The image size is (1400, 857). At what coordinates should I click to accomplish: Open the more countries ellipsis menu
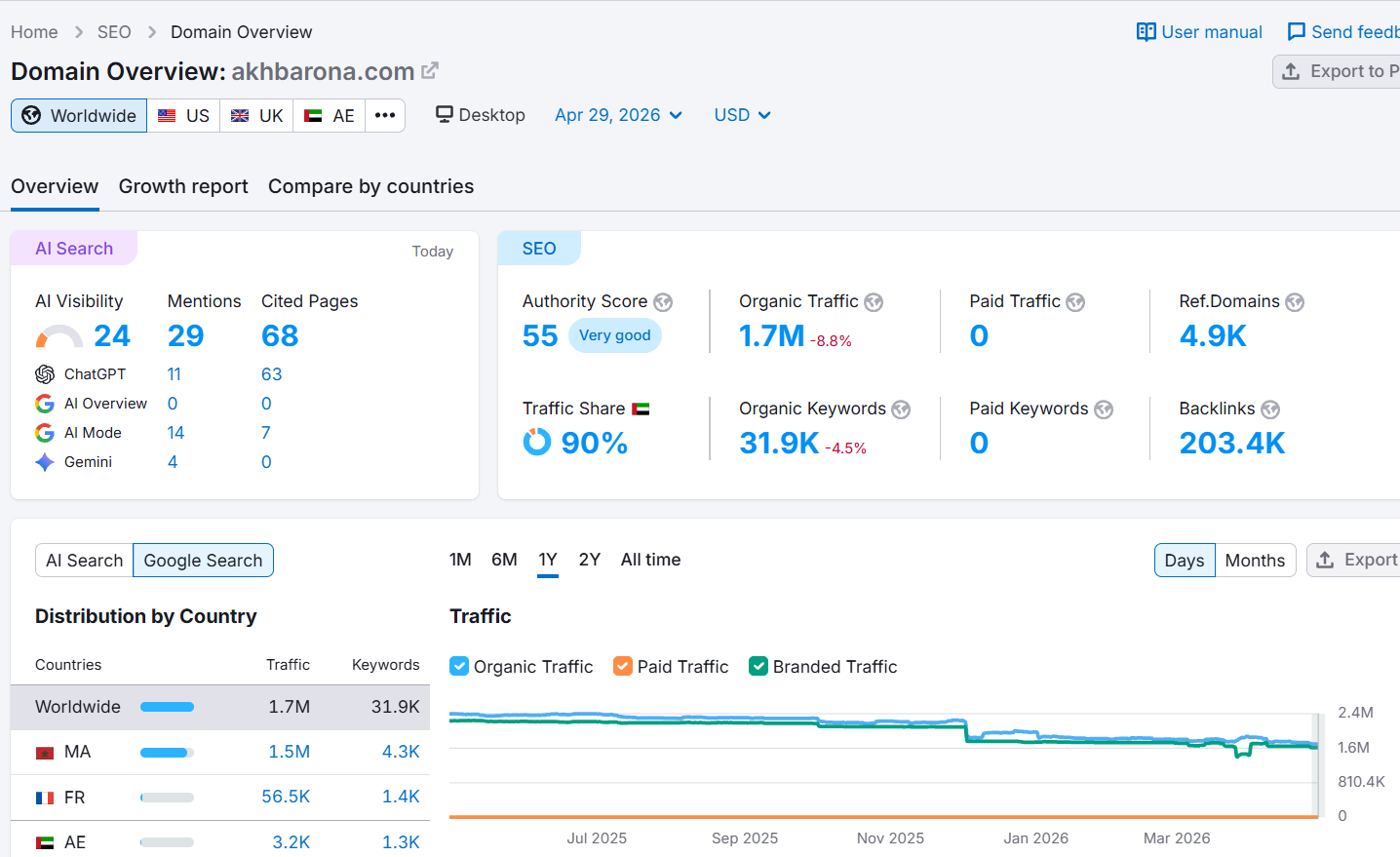pos(385,115)
